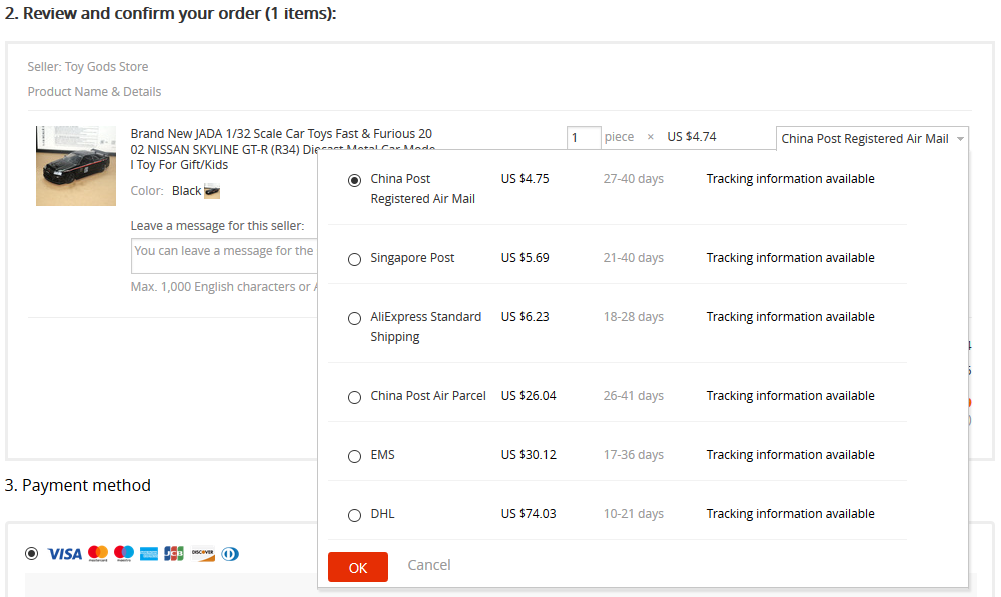Select the credit card payment radio button
This screenshot has height=597, width=1001.
coord(31,553)
